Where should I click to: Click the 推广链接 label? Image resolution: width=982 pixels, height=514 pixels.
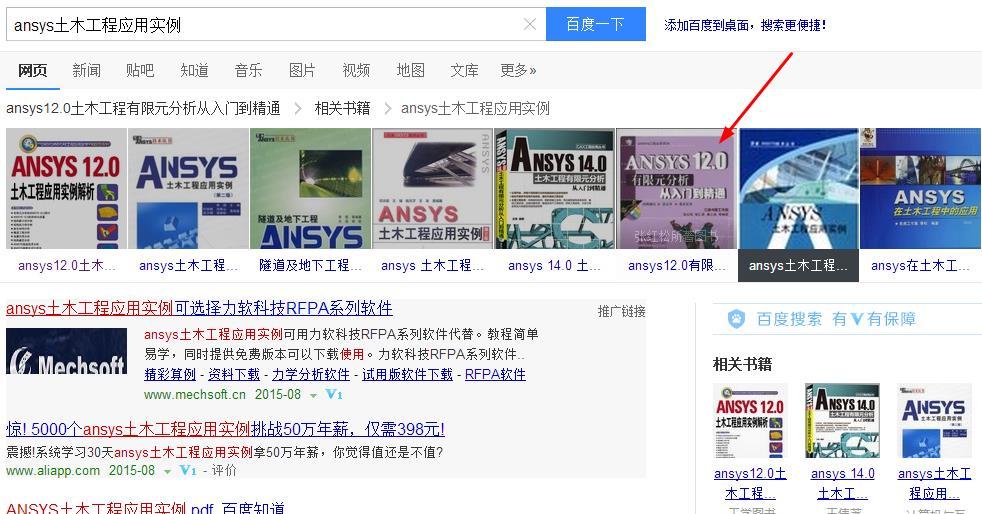tap(621, 311)
